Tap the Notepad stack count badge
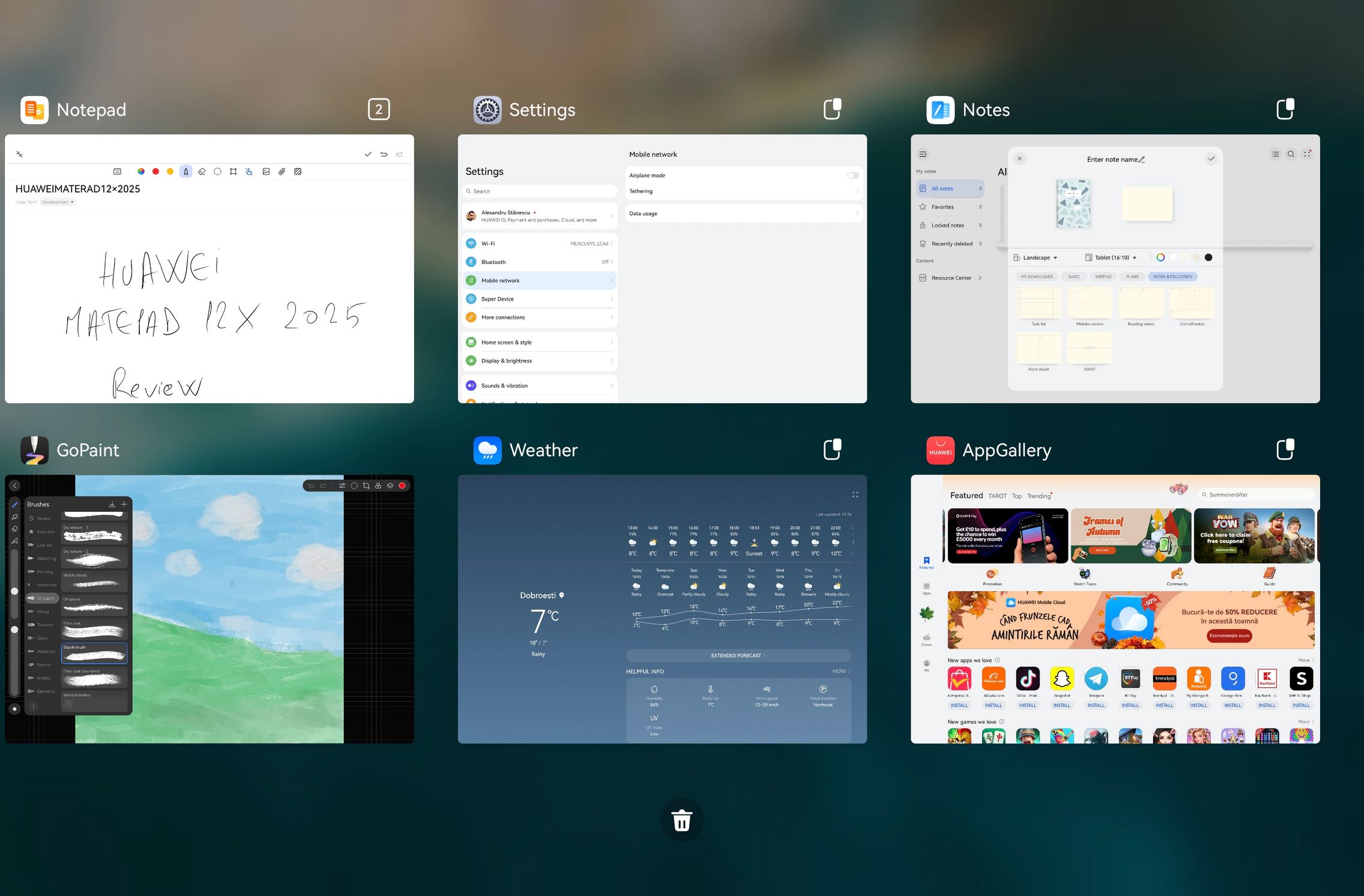Viewport: 1364px width, 896px height. point(378,109)
